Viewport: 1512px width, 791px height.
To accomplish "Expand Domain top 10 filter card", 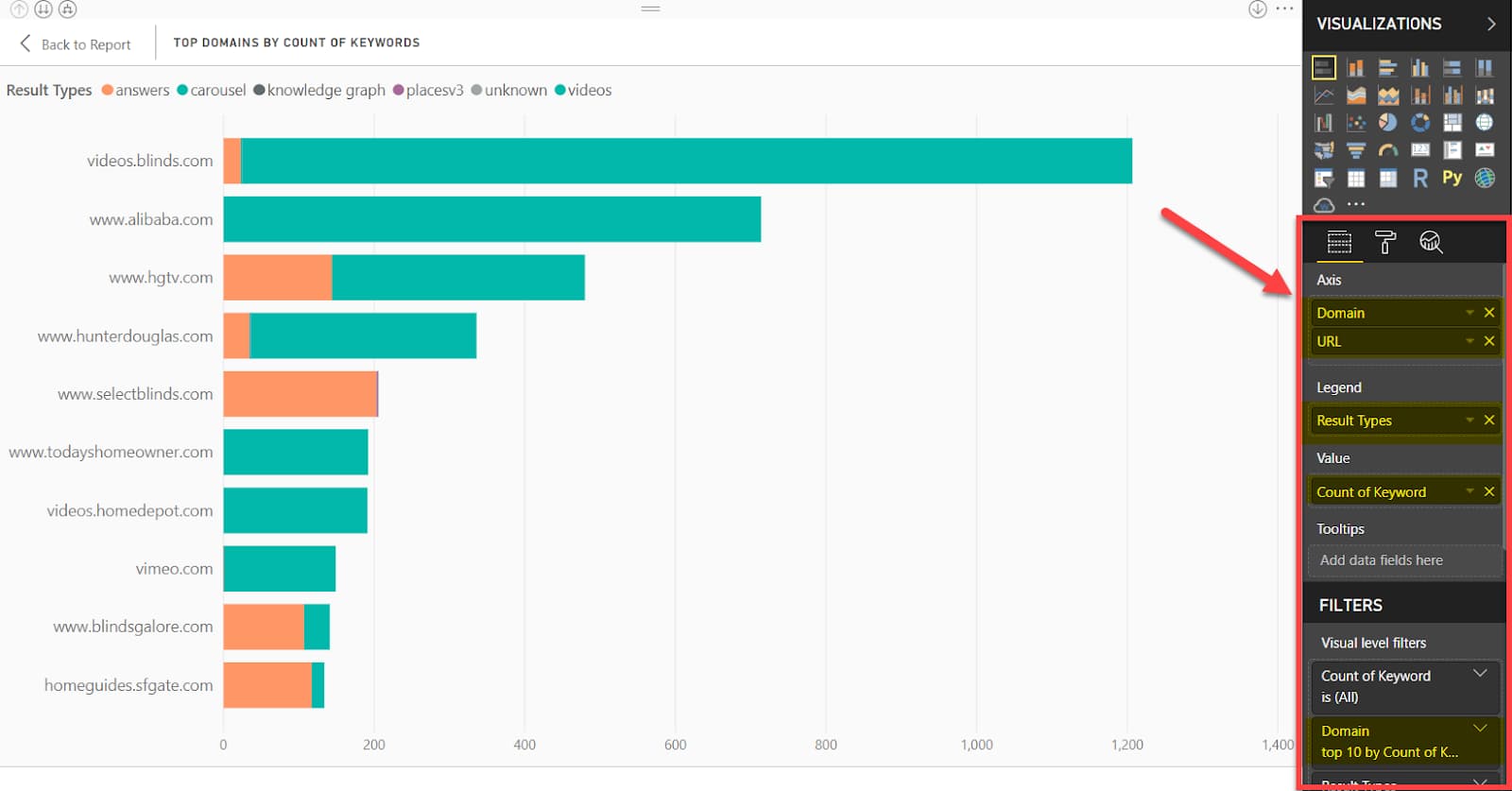I will pyautogui.click(x=1480, y=729).
